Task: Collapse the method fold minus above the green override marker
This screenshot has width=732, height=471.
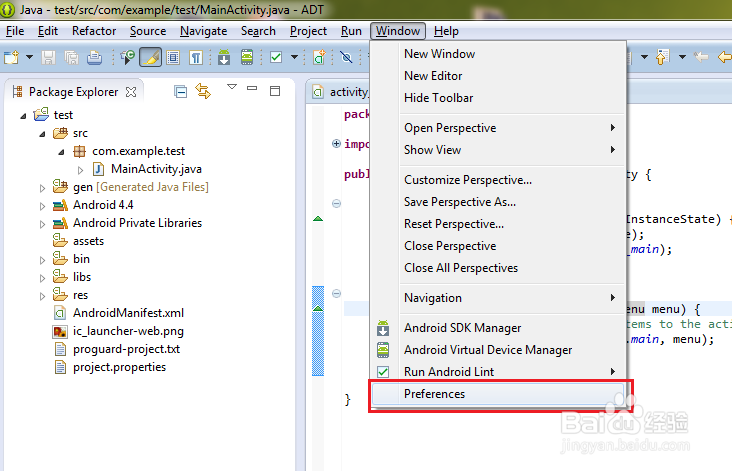Action: pyautogui.click(x=336, y=204)
